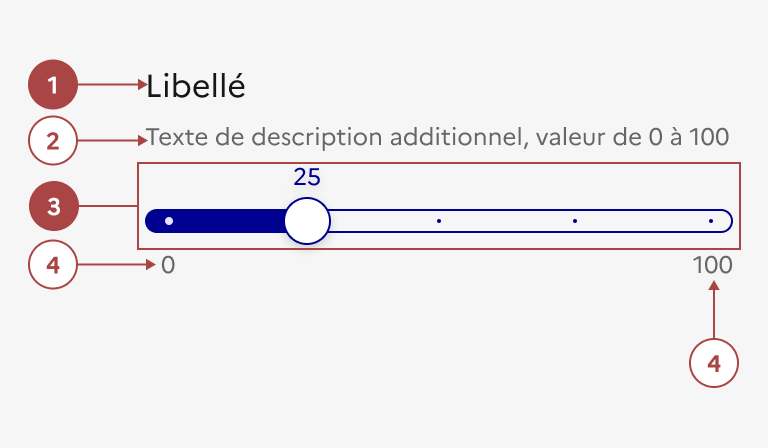Click the "Libellé" label text
The image size is (768, 448).
point(196,86)
